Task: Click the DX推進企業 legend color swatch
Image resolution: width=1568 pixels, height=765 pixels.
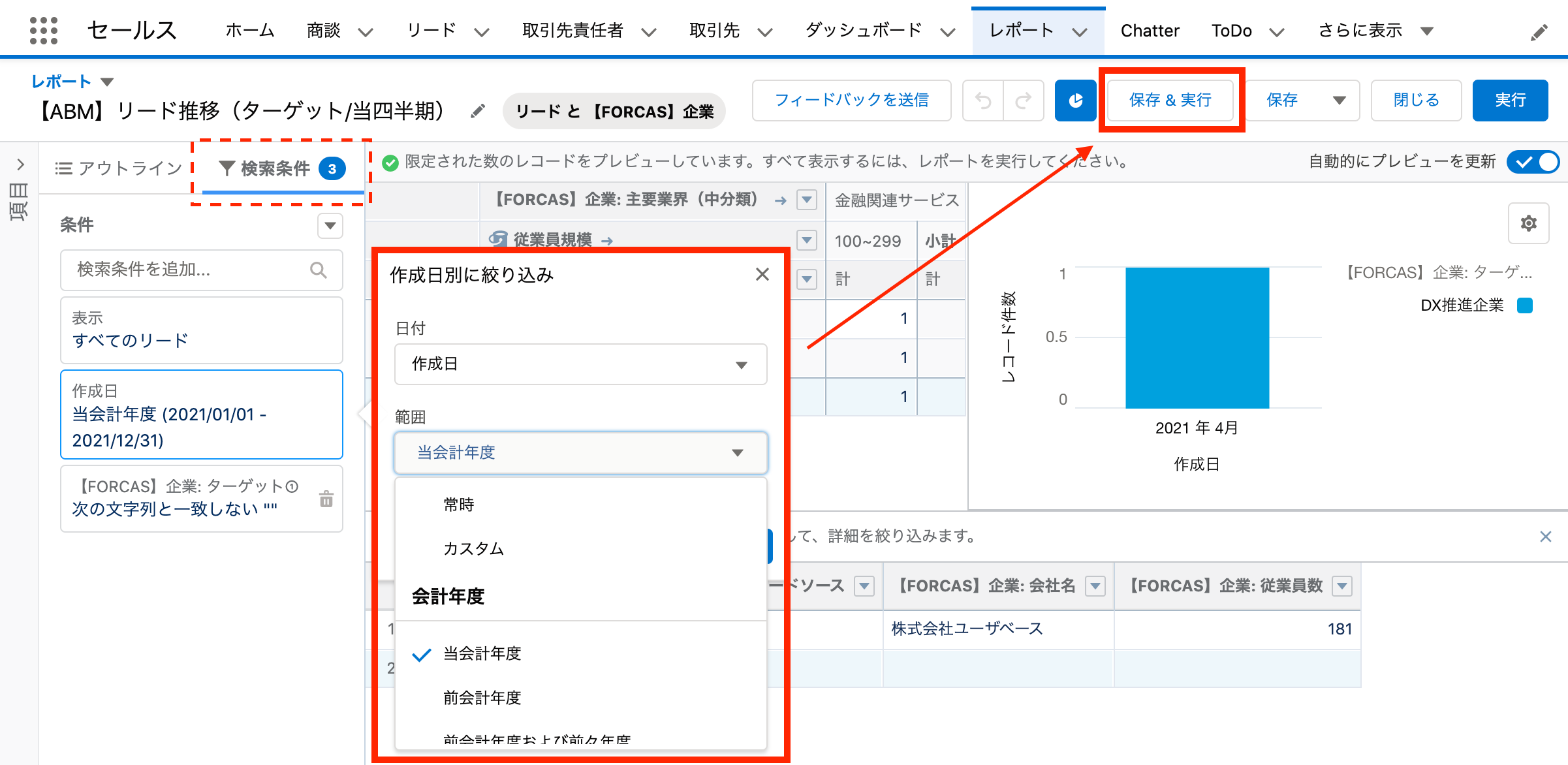Action: click(x=1525, y=305)
